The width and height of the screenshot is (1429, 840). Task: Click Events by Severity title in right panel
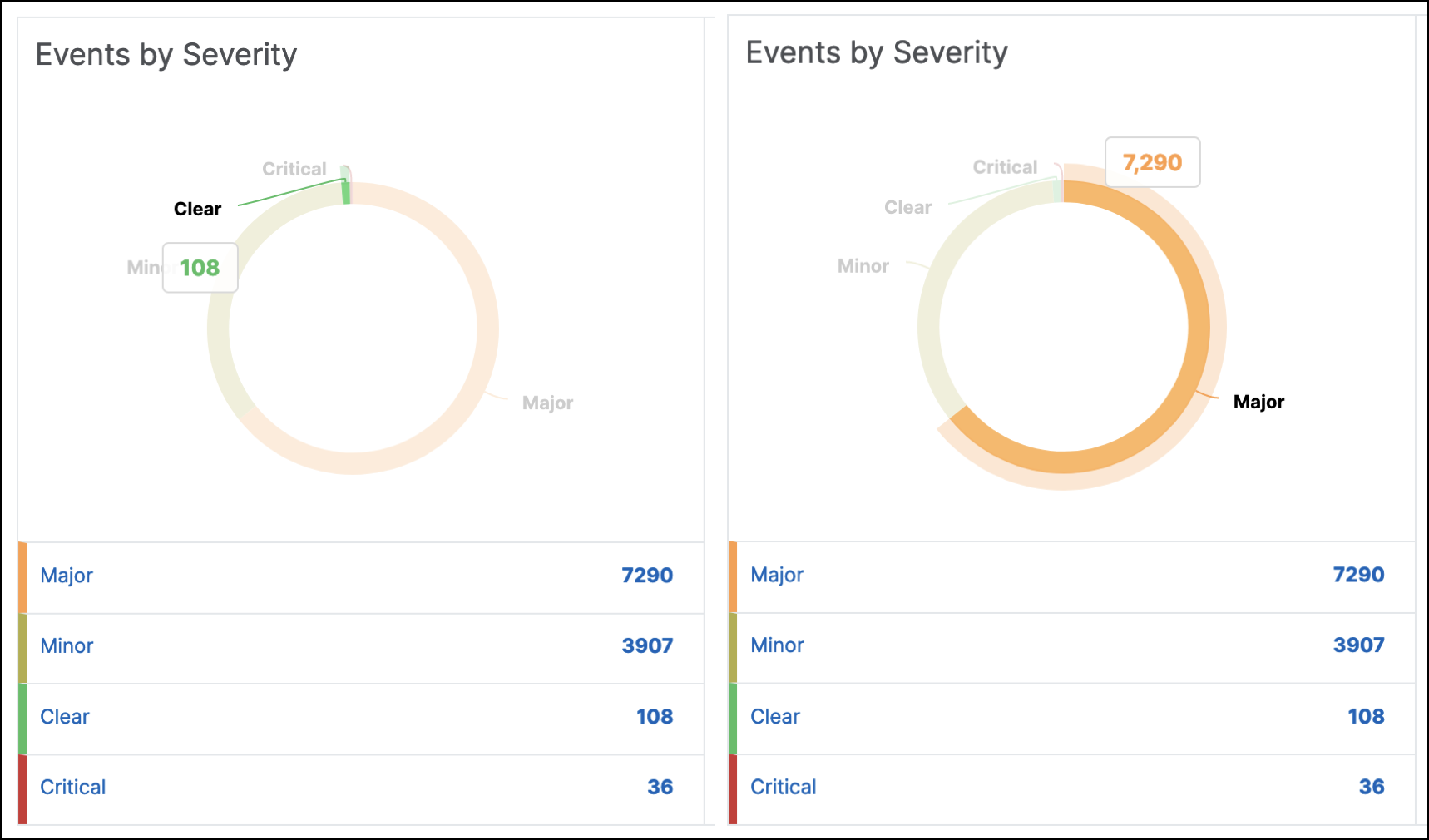[x=877, y=53]
